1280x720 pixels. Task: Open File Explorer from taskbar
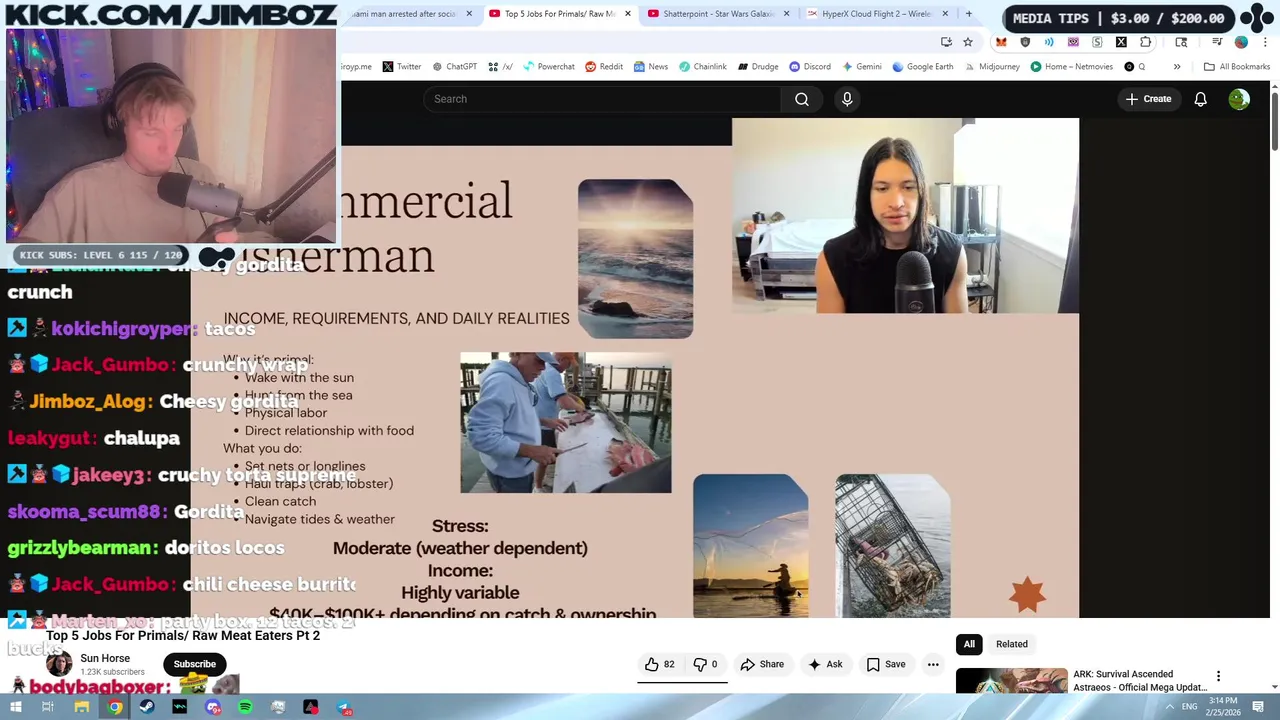tap(82, 707)
